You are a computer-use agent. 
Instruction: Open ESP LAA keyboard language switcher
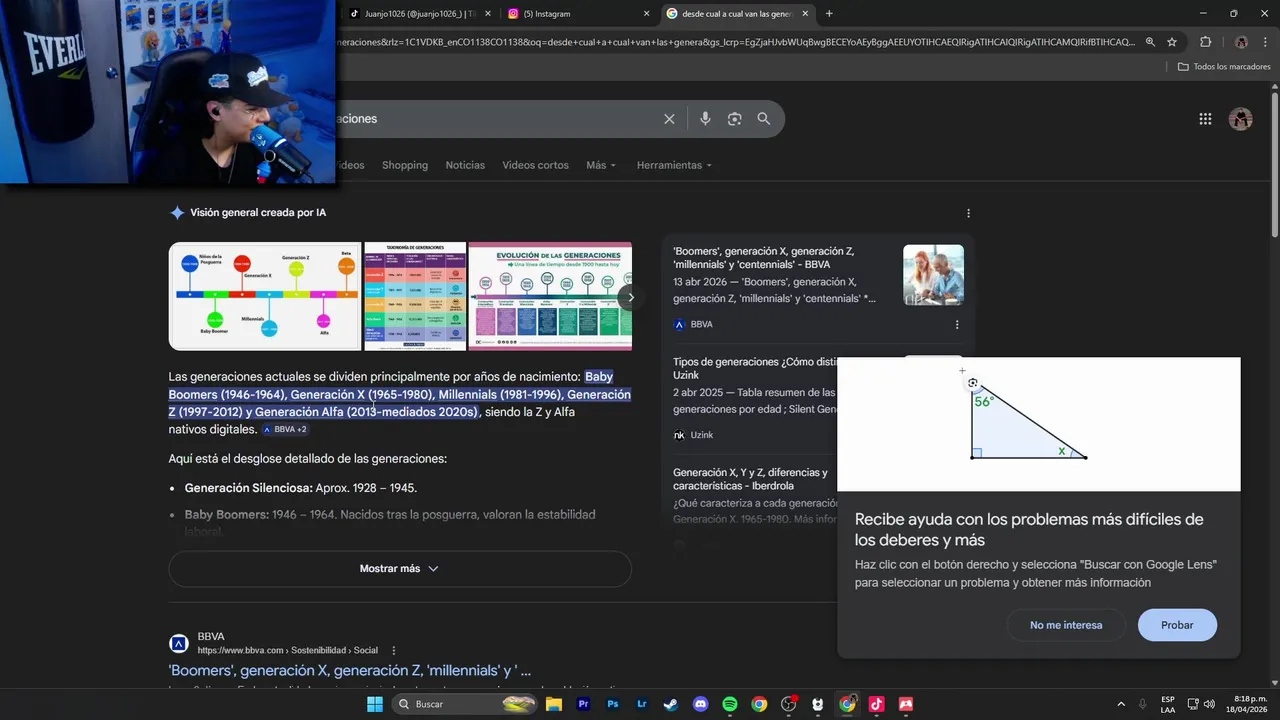tap(1168, 704)
